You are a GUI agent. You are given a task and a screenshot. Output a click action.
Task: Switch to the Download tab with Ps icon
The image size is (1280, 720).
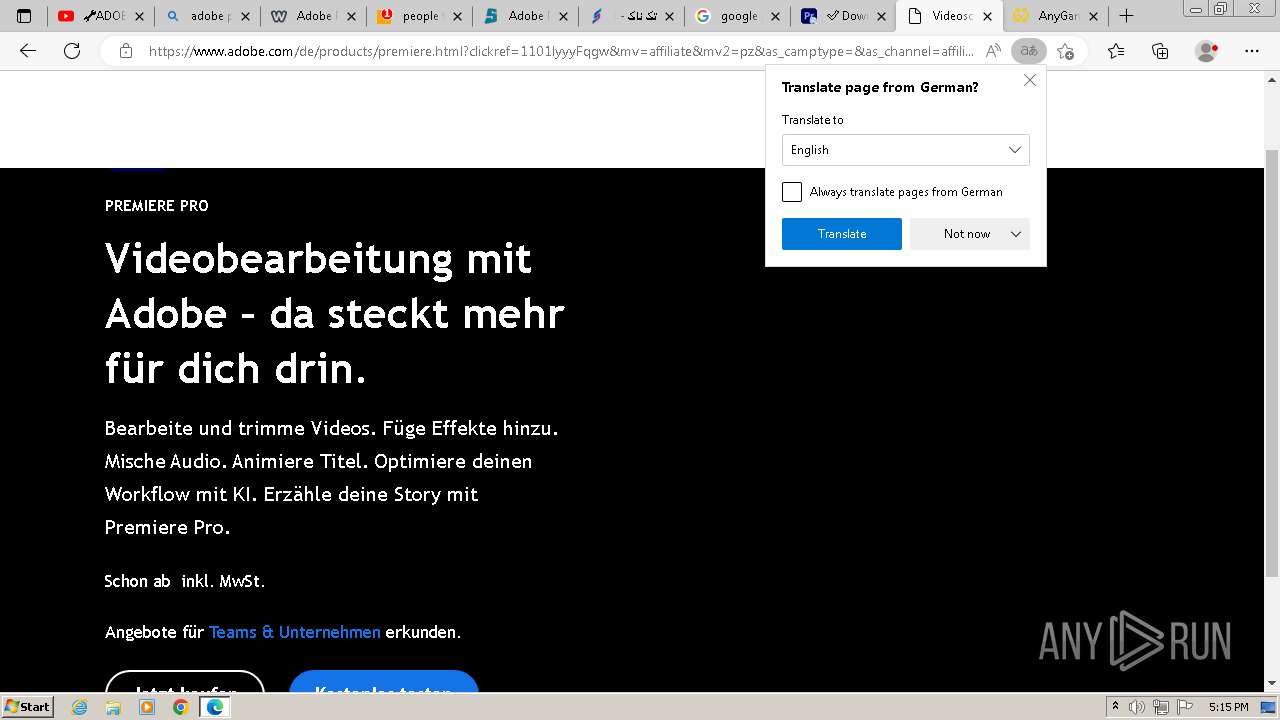click(843, 16)
